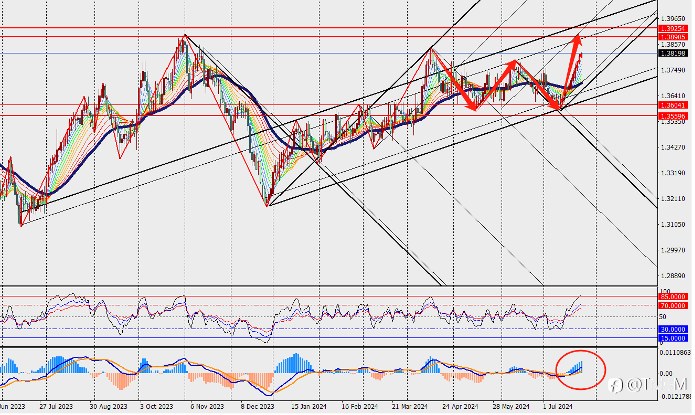The height and width of the screenshot is (415, 695).
Task: Click the 1.33190 price axis value
Action: point(673,173)
